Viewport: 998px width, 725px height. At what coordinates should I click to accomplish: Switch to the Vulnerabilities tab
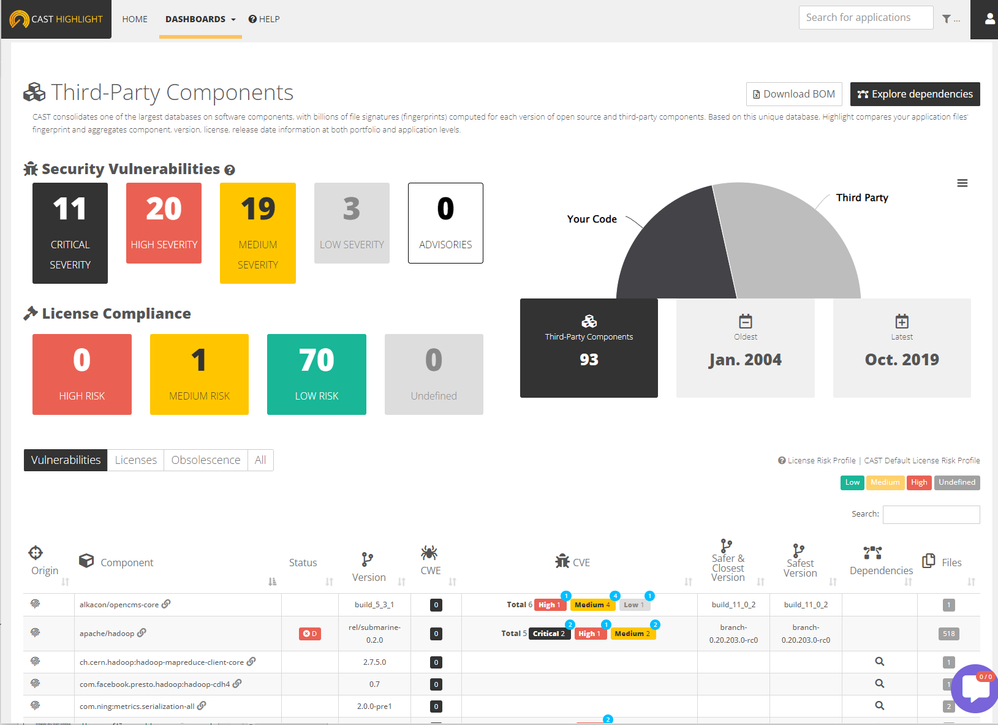click(x=66, y=460)
